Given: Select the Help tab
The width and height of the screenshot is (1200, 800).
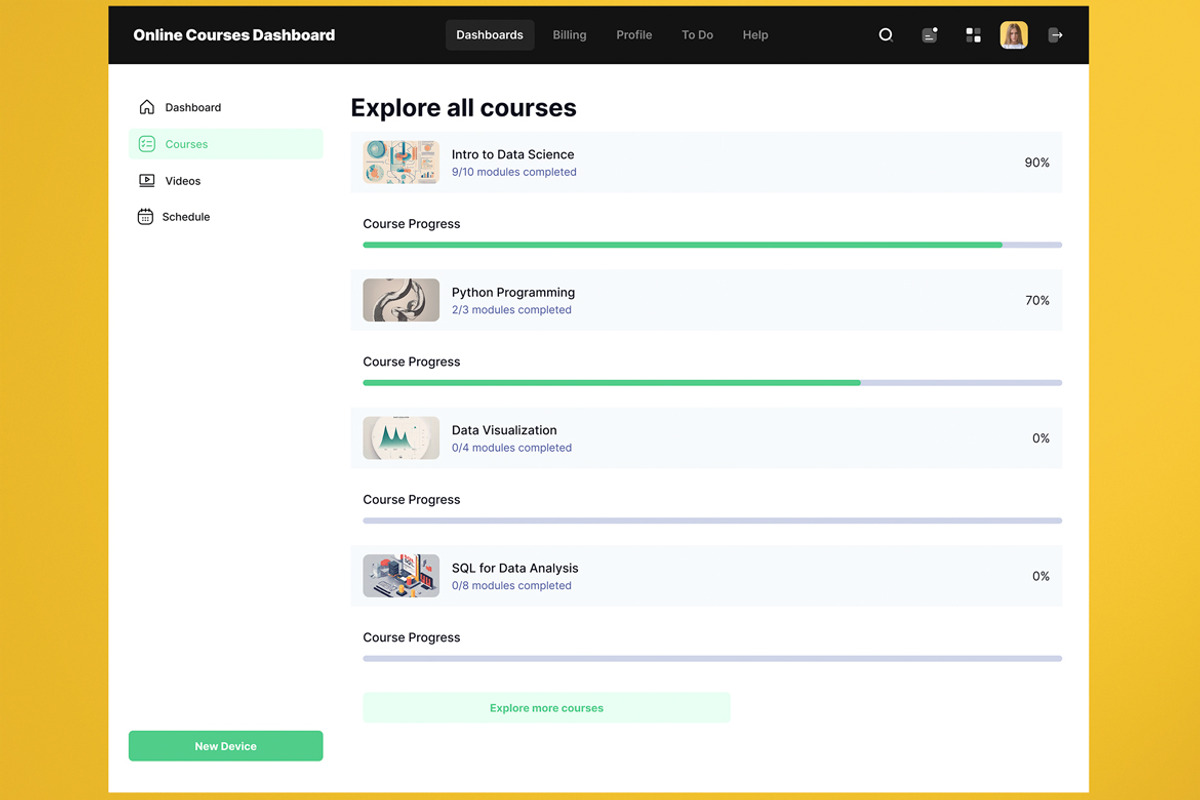Looking at the screenshot, I should (755, 35).
